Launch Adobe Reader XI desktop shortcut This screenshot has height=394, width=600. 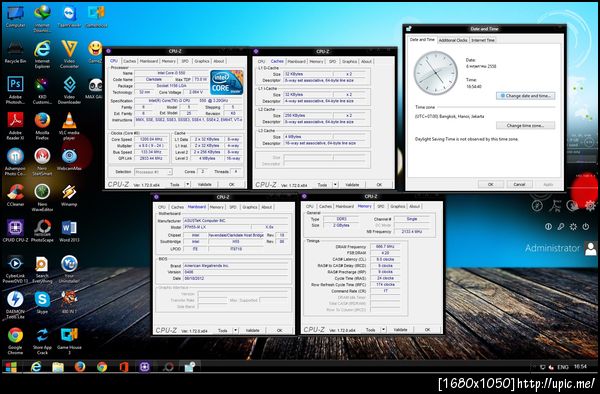[x=15, y=125]
